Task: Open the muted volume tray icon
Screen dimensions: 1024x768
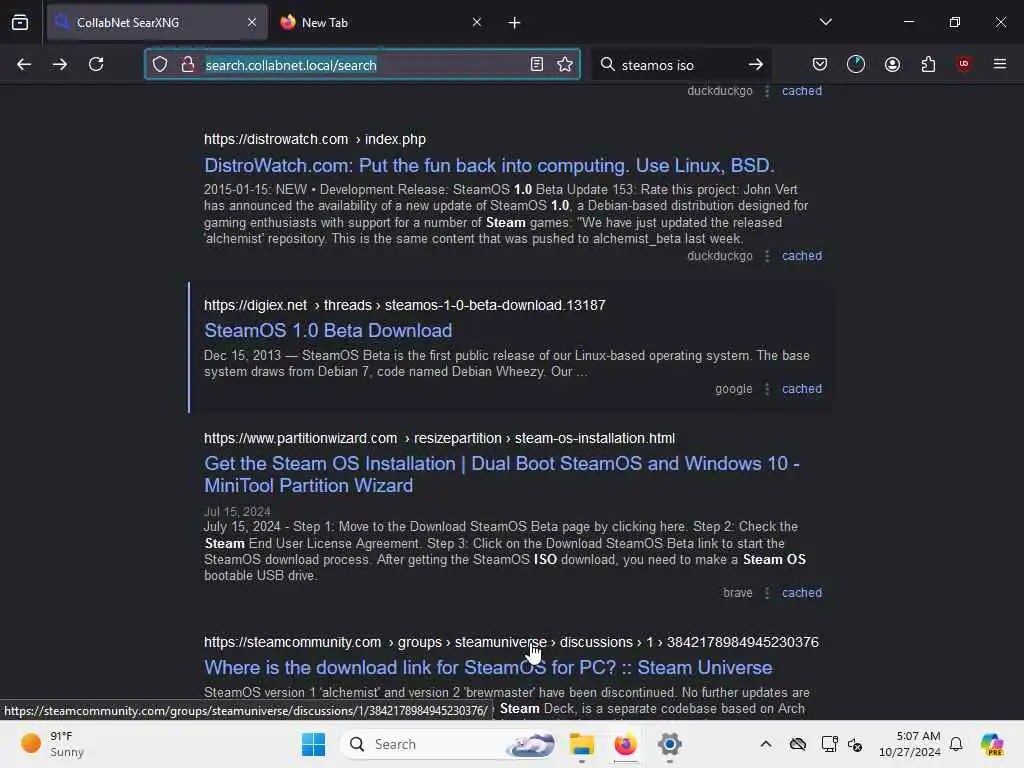Action: pos(856,744)
